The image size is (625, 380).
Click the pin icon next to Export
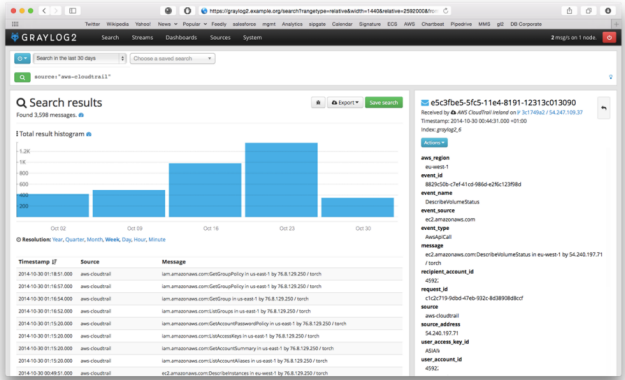(318, 103)
